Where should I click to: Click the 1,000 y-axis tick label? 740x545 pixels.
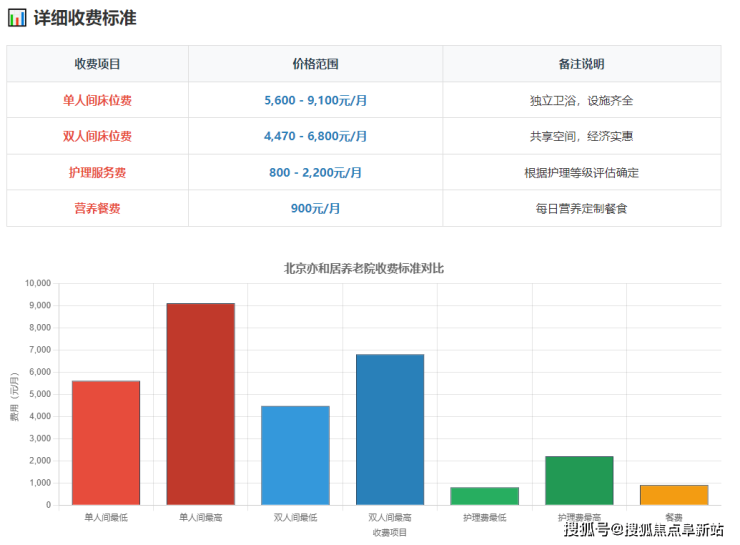[40, 483]
